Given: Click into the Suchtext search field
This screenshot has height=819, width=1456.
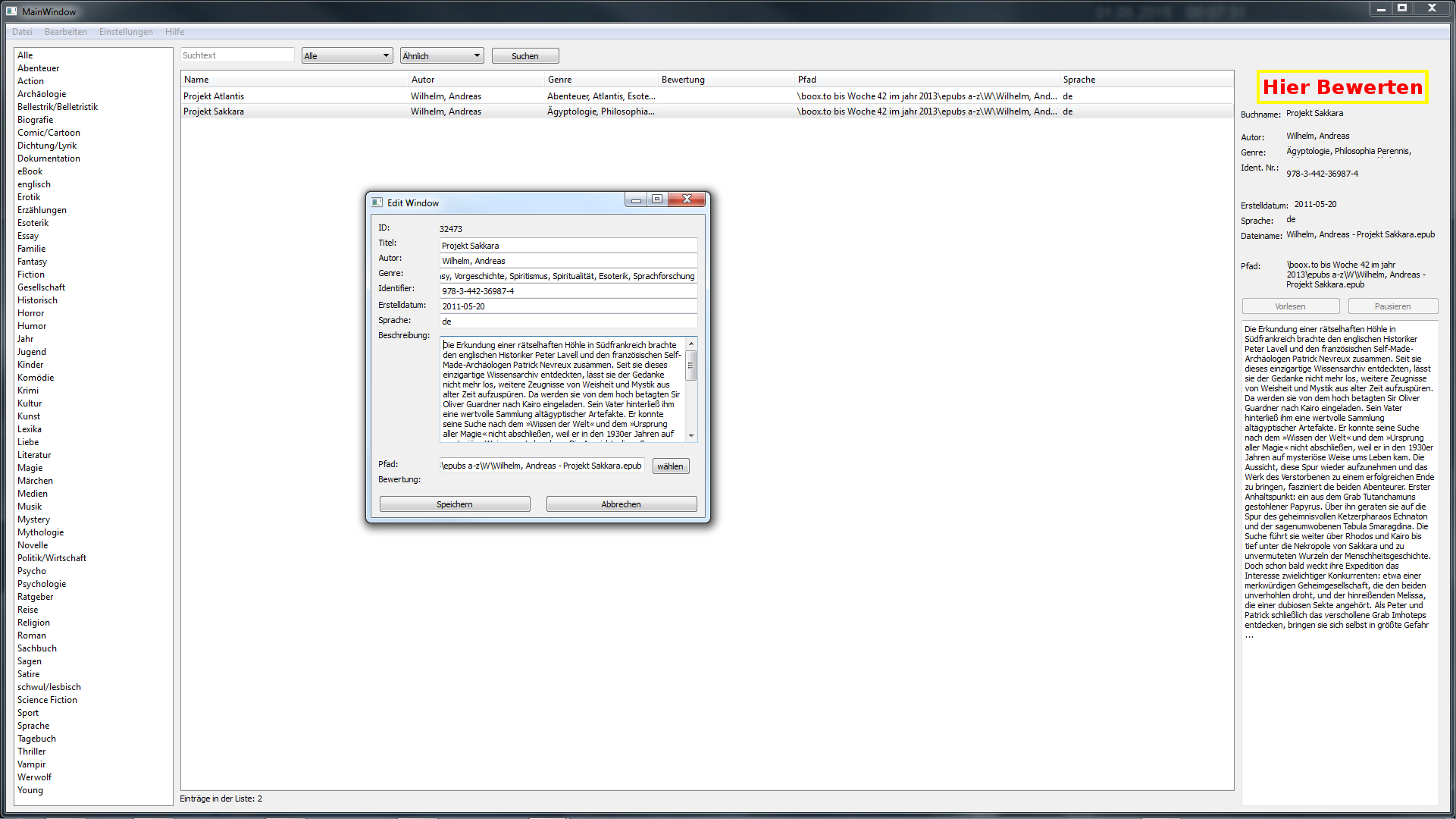Looking at the screenshot, I should tap(236, 55).
